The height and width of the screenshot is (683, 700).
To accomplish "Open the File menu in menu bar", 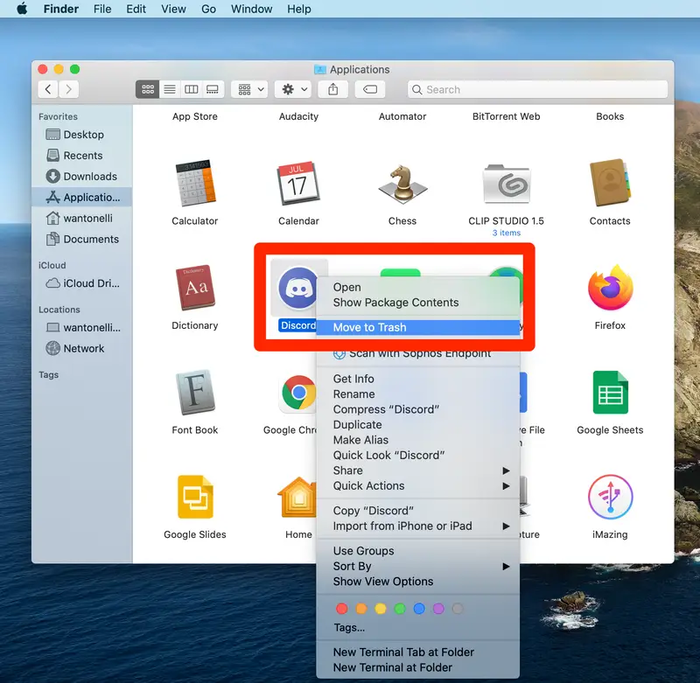I will [x=102, y=9].
